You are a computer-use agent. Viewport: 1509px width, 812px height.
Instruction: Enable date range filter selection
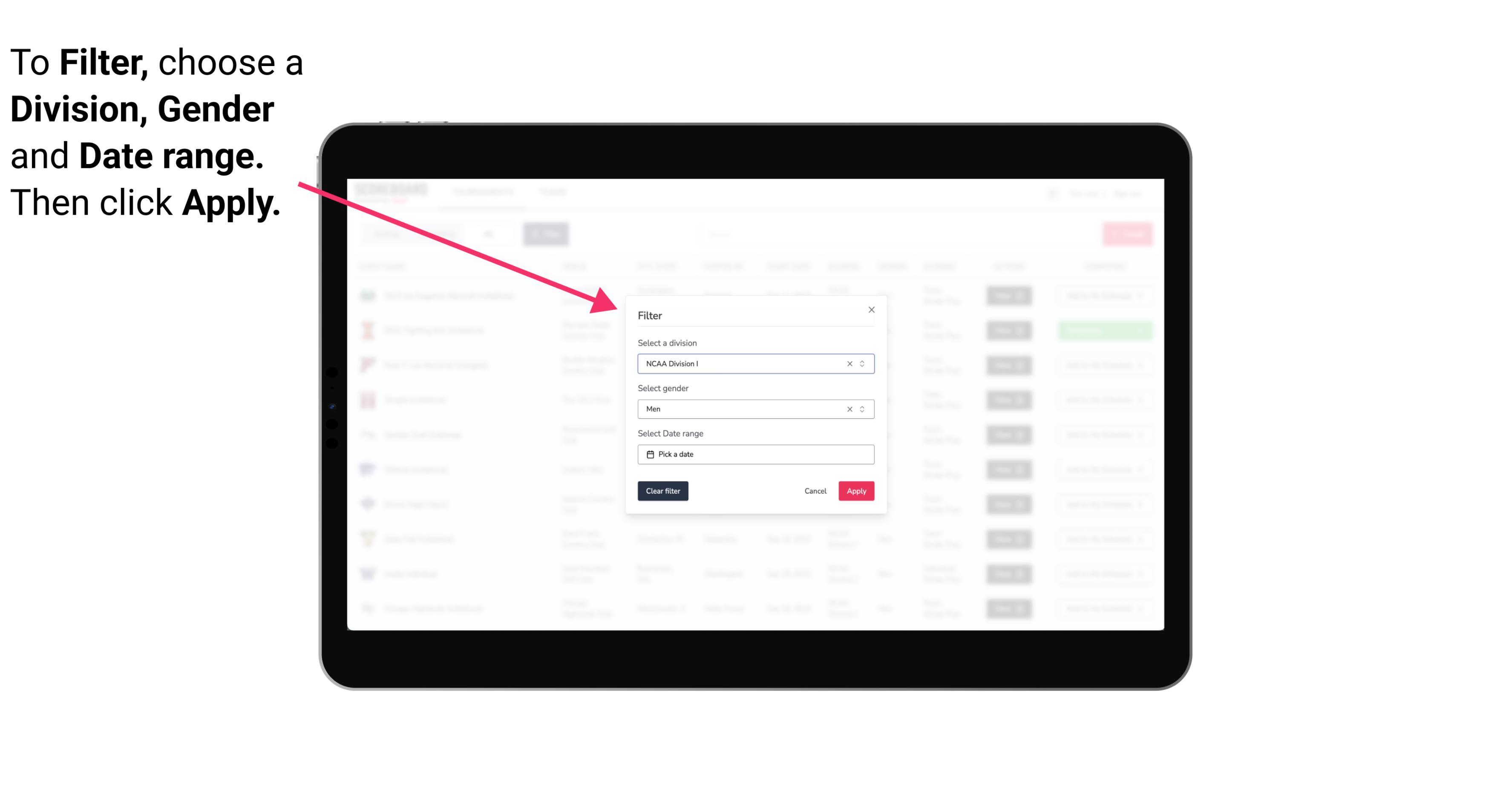pyautogui.click(x=755, y=454)
